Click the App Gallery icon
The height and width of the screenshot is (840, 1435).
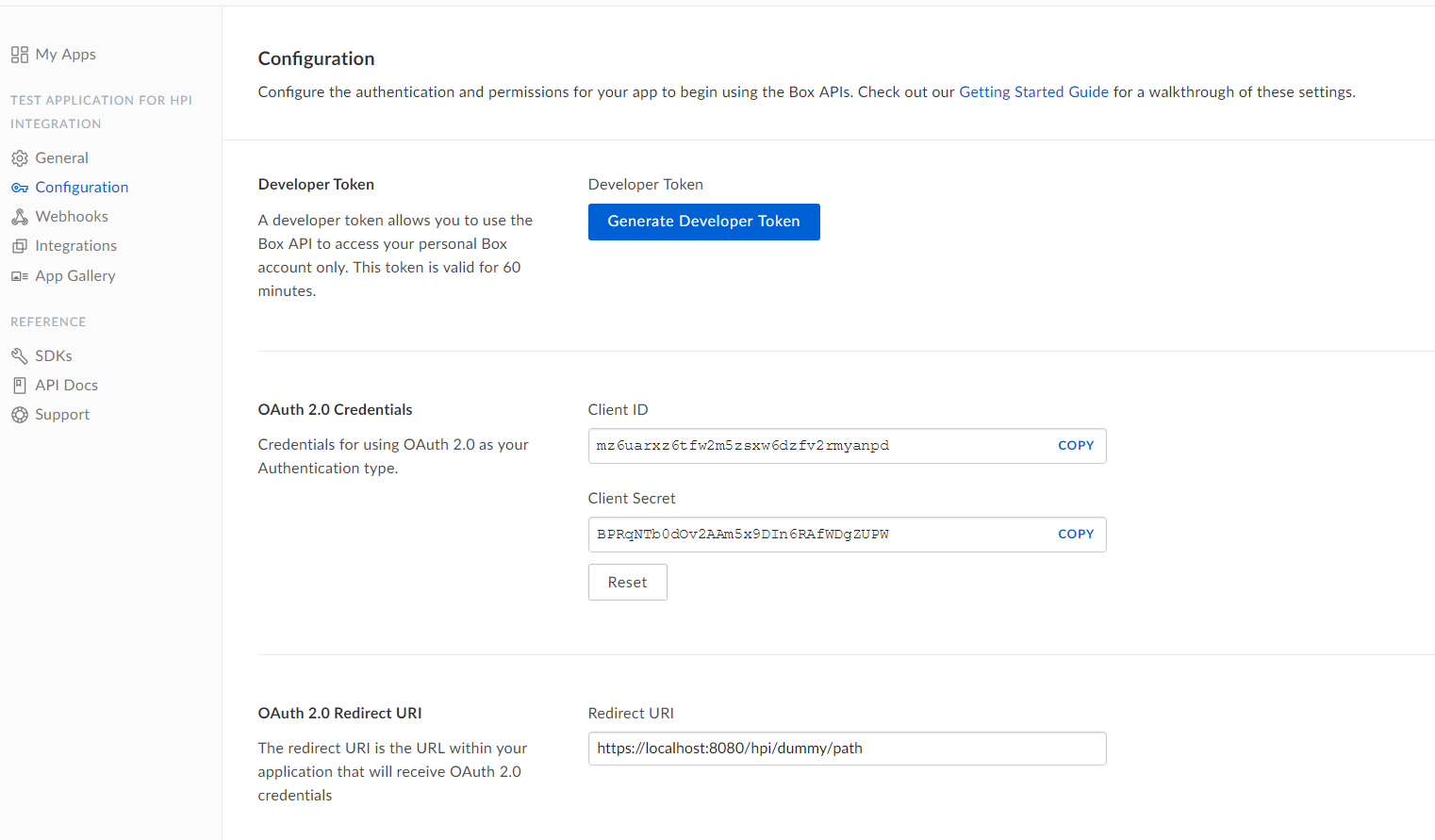coord(19,276)
